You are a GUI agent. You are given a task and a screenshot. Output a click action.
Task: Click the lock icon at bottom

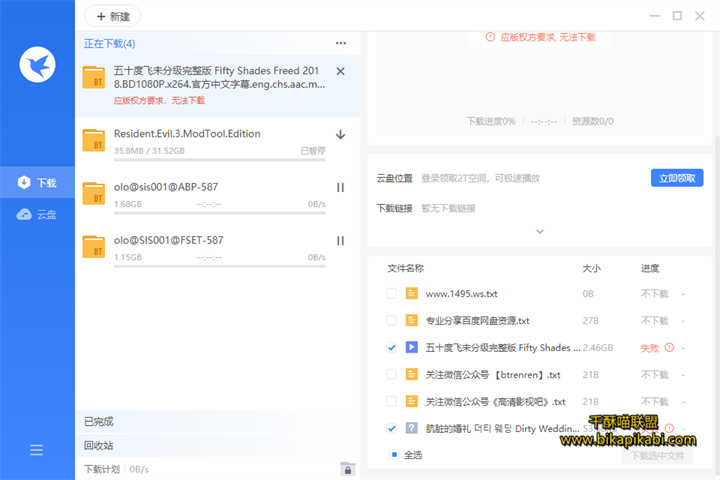click(x=346, y=468)
